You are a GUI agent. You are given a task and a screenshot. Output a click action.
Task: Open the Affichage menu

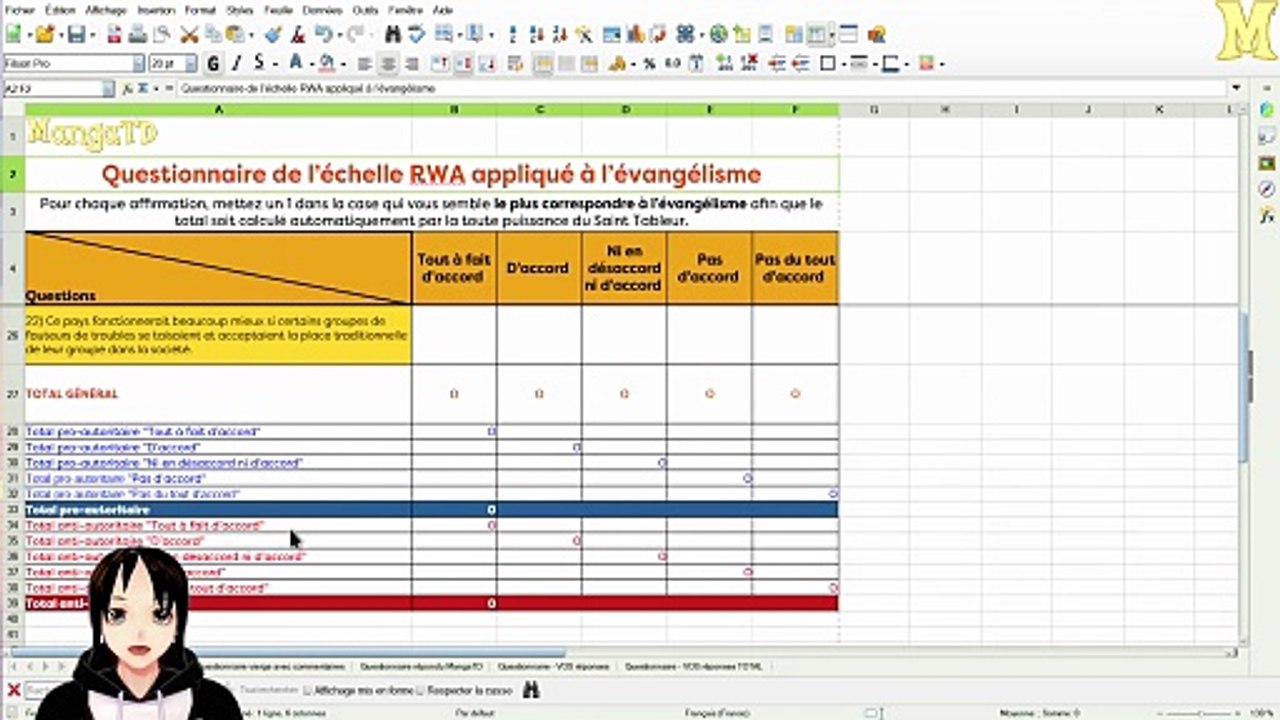[x=105, y=9]
